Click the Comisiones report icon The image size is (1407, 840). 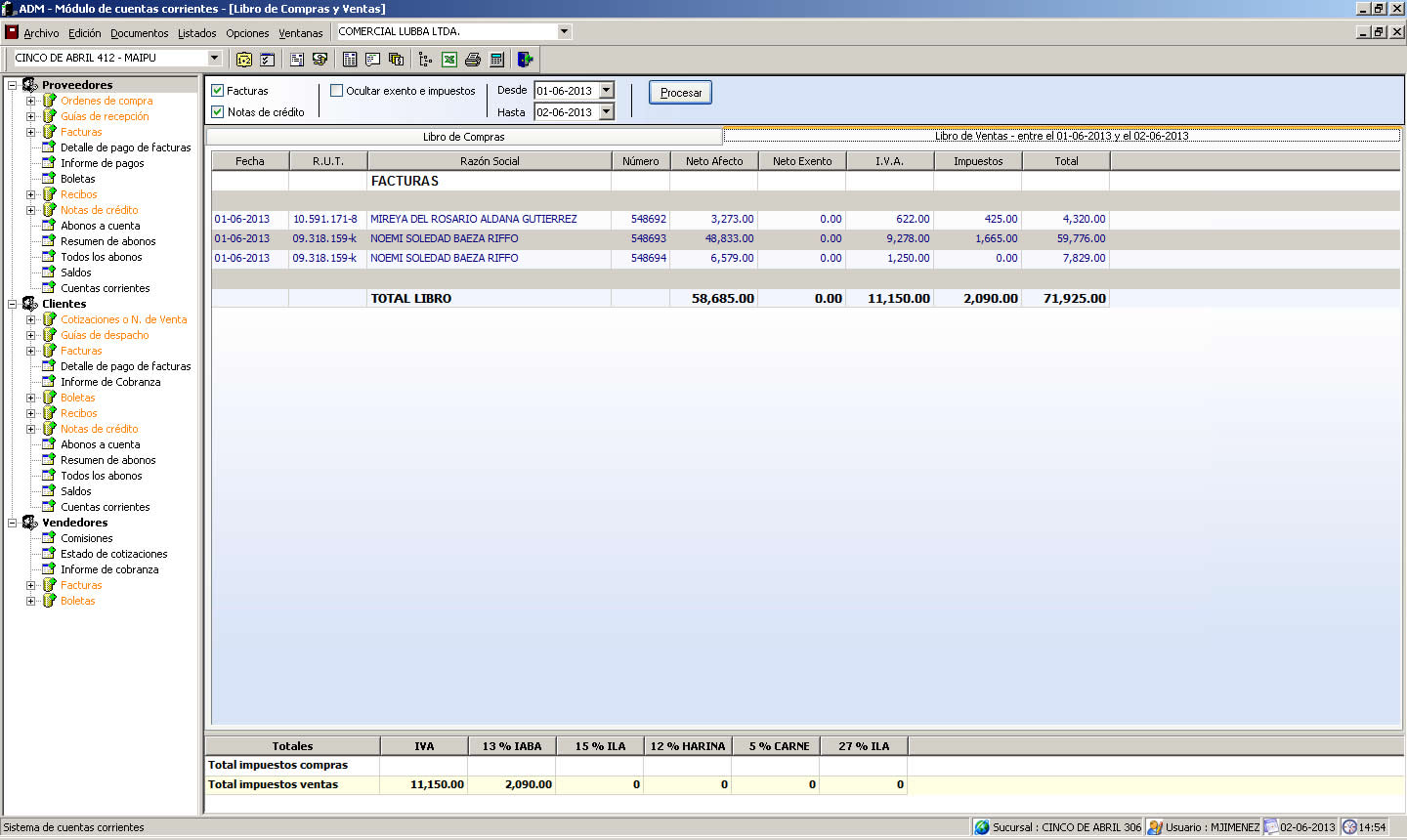(x=49, y=538)
